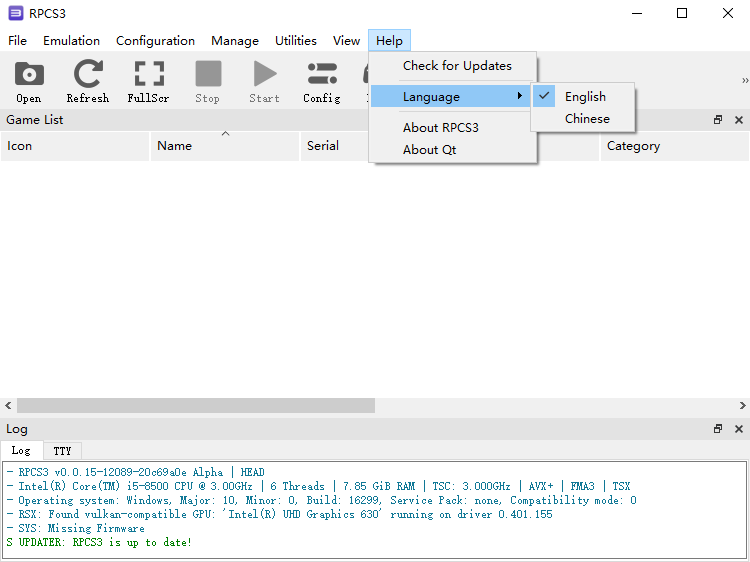750x562 pixels.
Task: Click the Open toolbar icon
Action: [29, 81]
